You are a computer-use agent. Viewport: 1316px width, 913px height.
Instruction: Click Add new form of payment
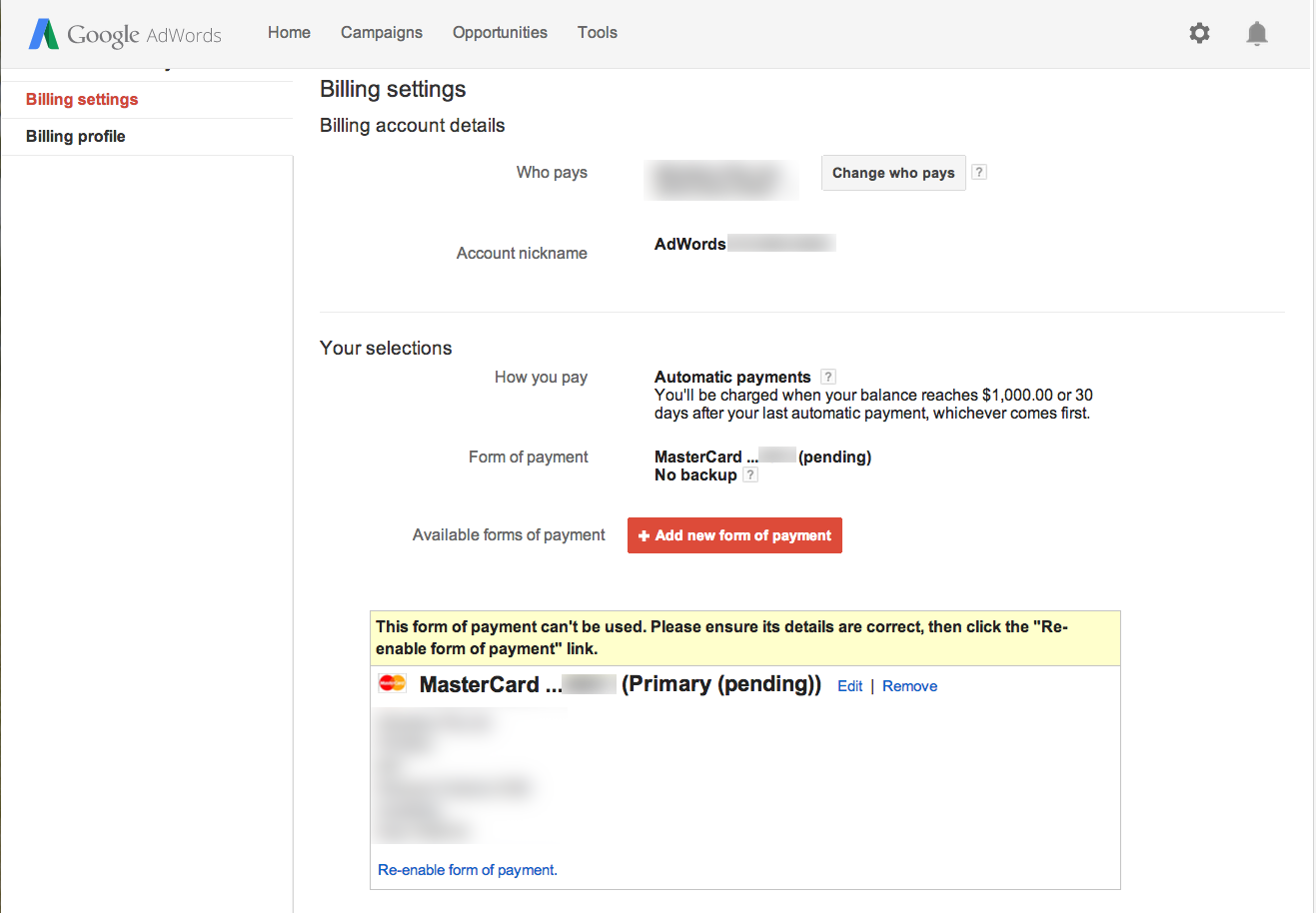[734, 535]
